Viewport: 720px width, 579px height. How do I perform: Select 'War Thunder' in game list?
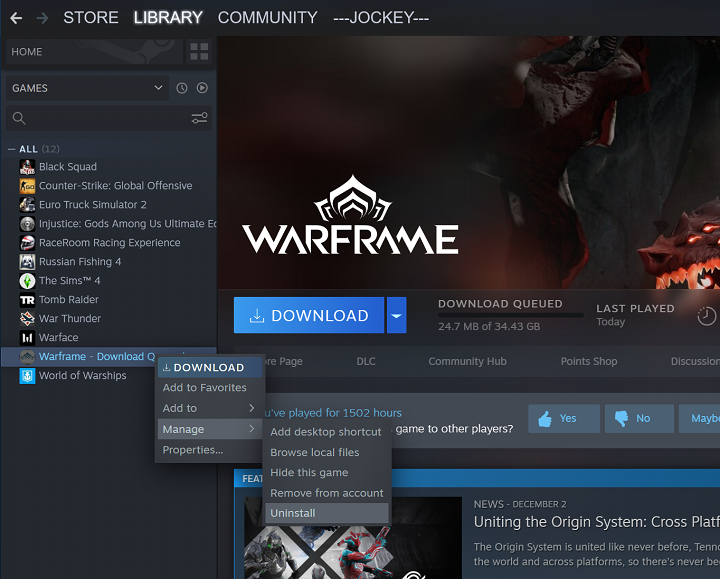70,319
